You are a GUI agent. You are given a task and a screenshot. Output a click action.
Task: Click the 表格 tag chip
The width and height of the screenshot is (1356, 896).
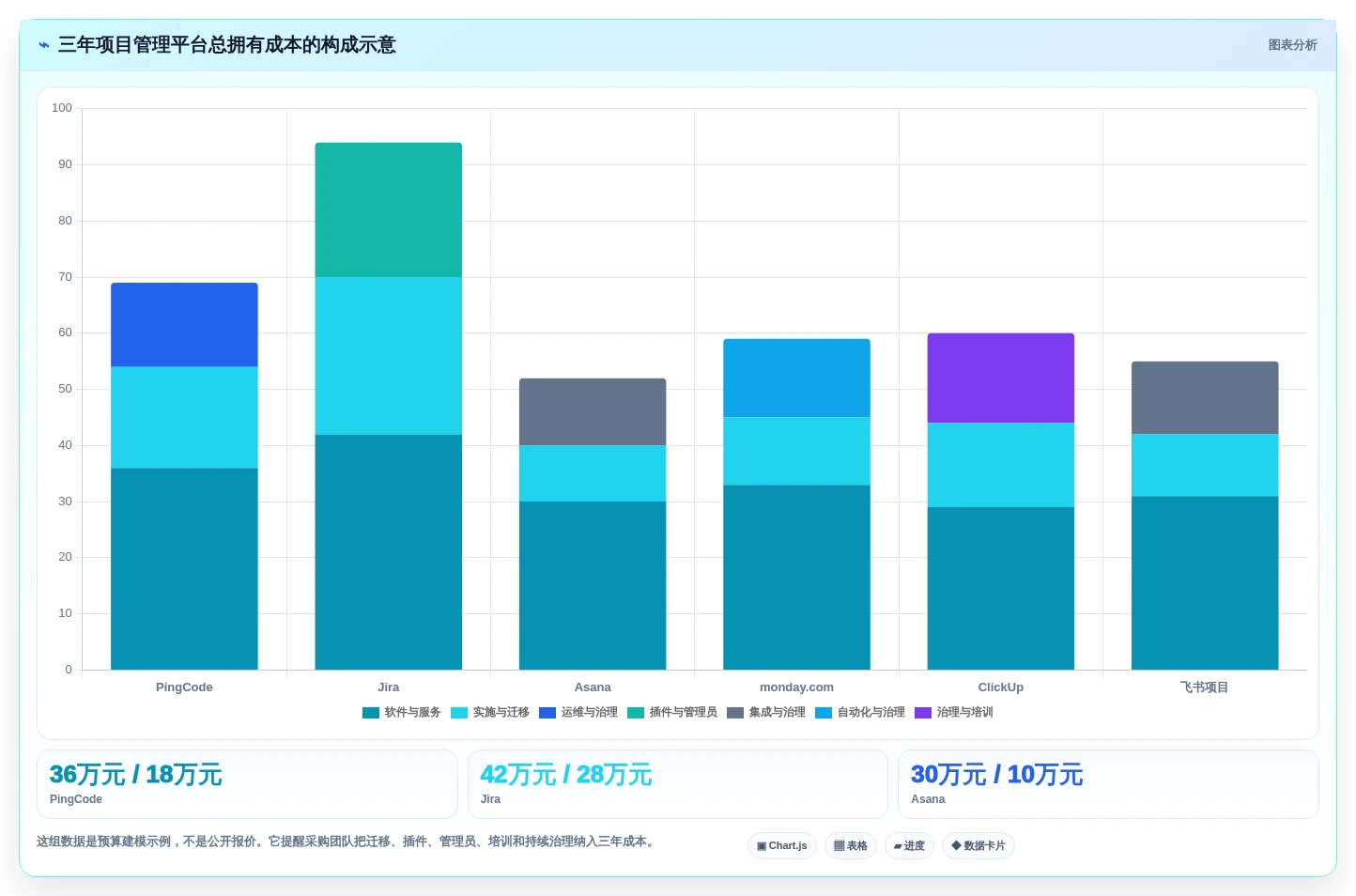pyautogui.click(x=851, y=846)
